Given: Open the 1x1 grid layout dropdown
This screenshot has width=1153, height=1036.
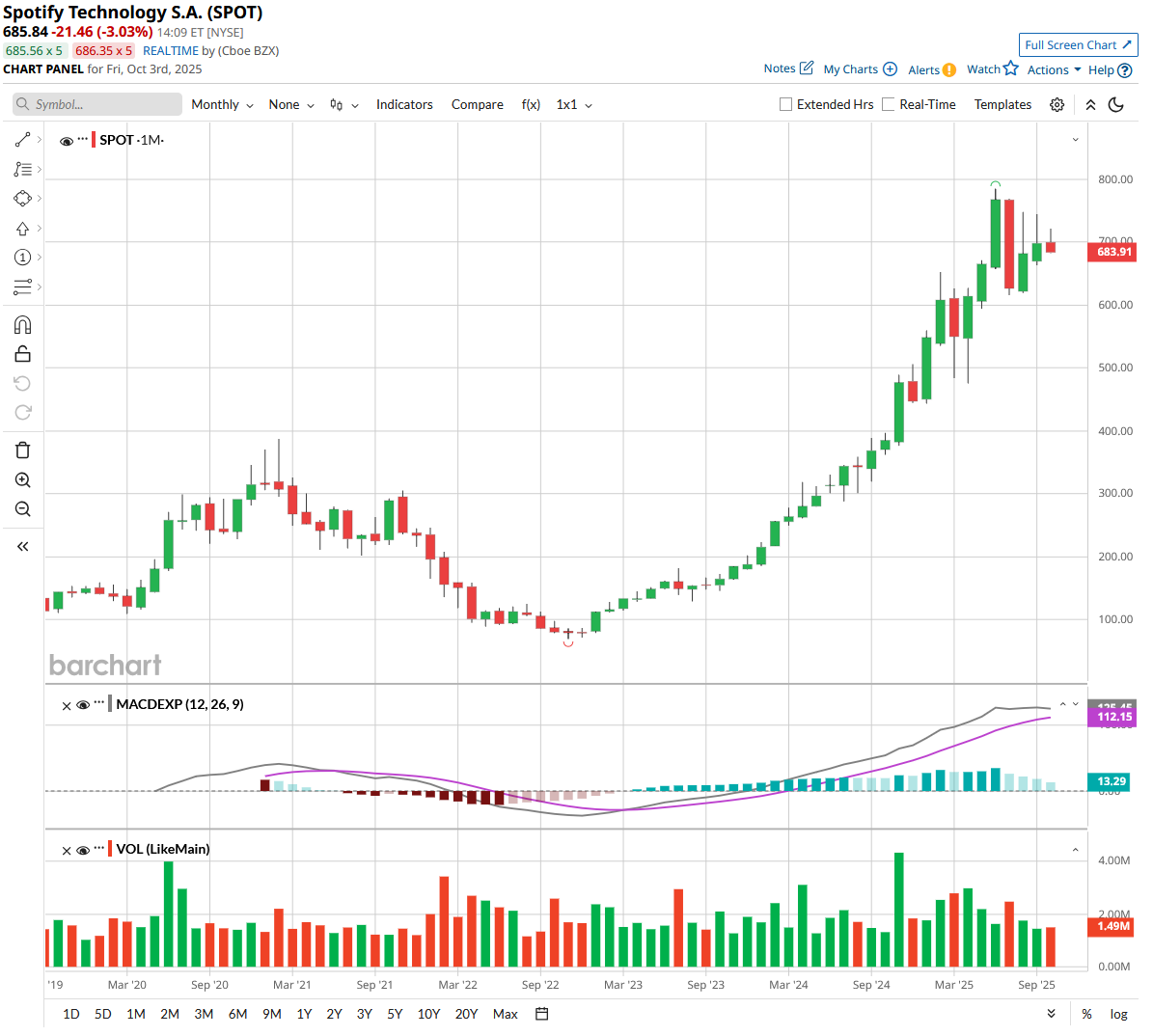Looking at the screenshot, I should (x=574, y=104).
